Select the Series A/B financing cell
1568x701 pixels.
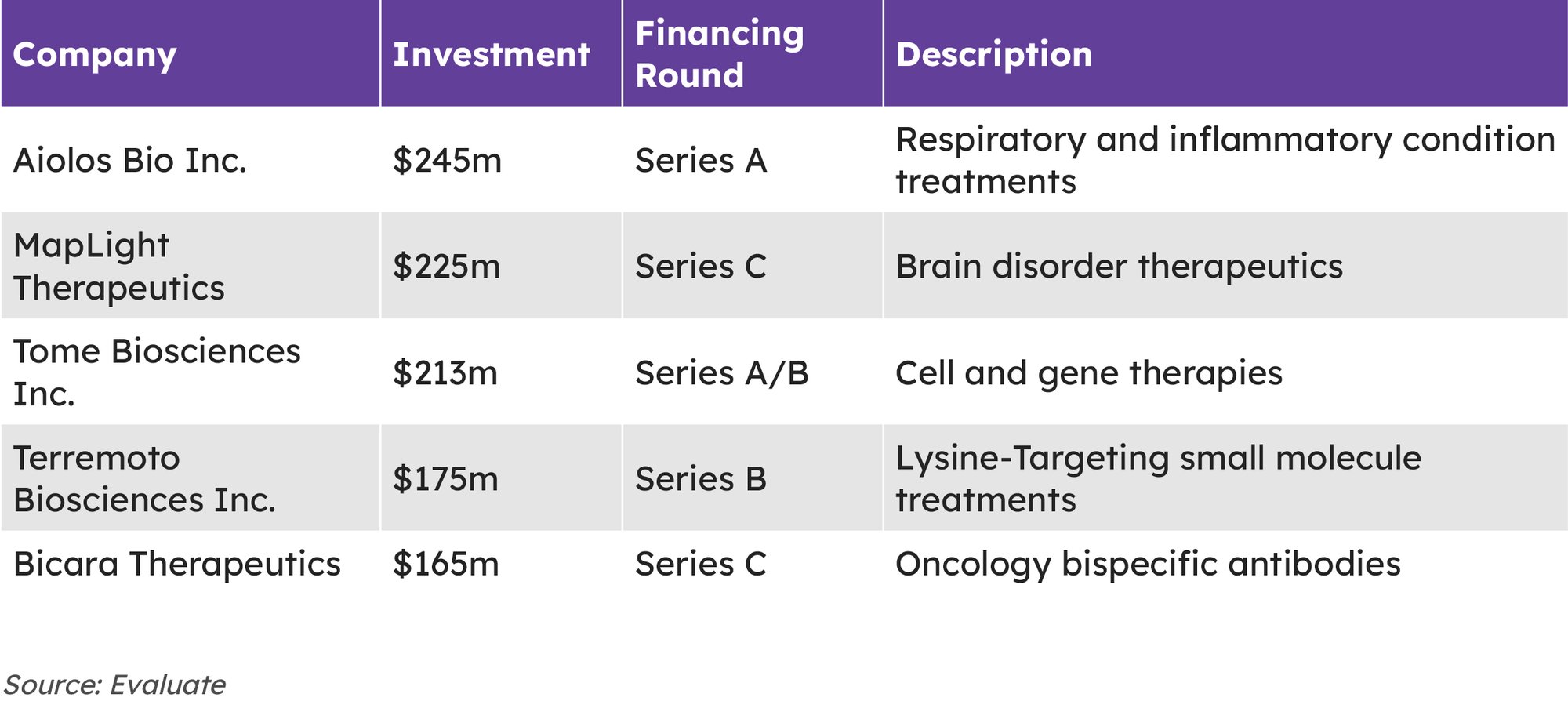721,373
